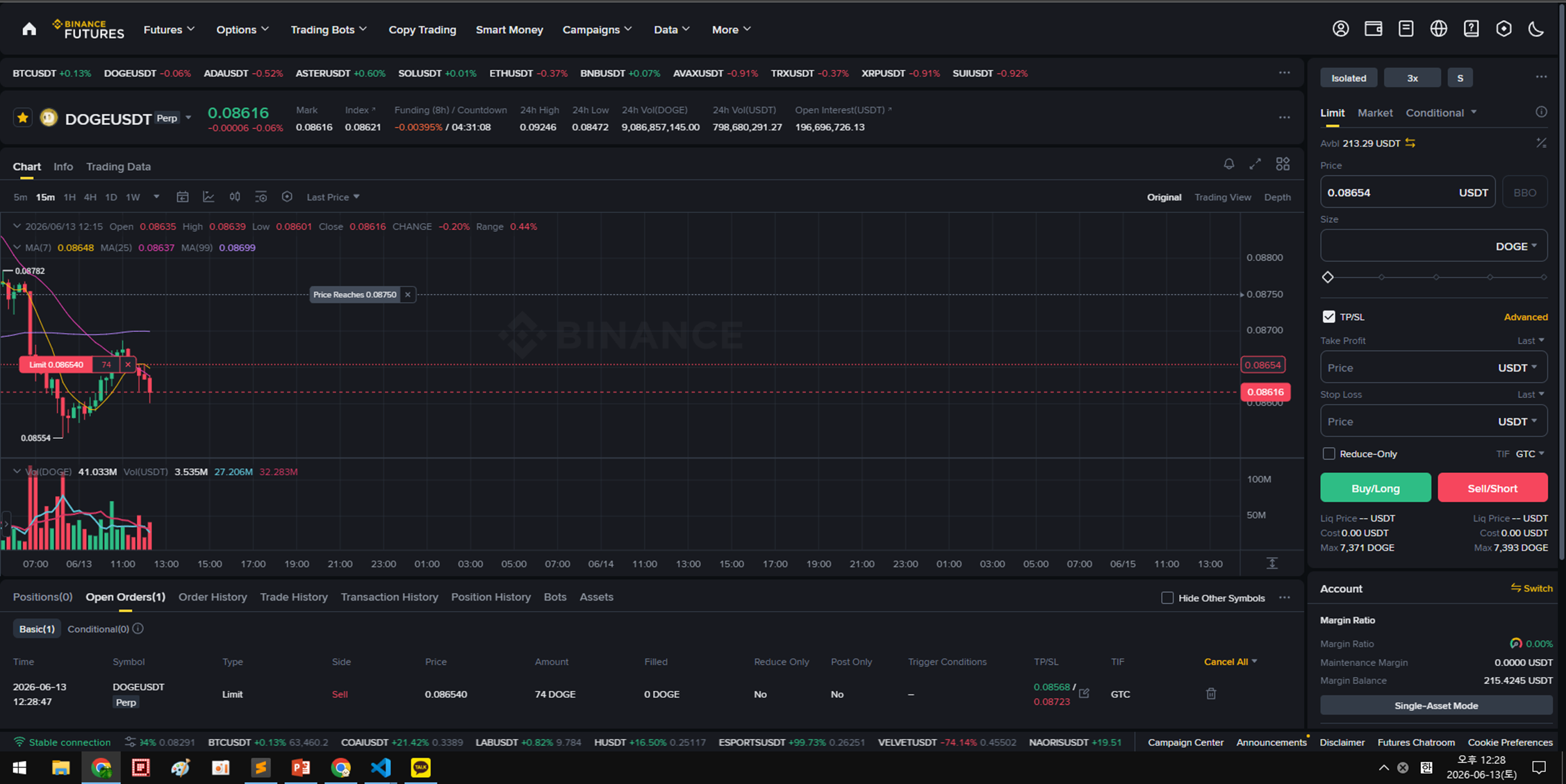1566x784 pixels.
Task: Change Isolated margin mode button
Action: click(x=1349, y=78)
